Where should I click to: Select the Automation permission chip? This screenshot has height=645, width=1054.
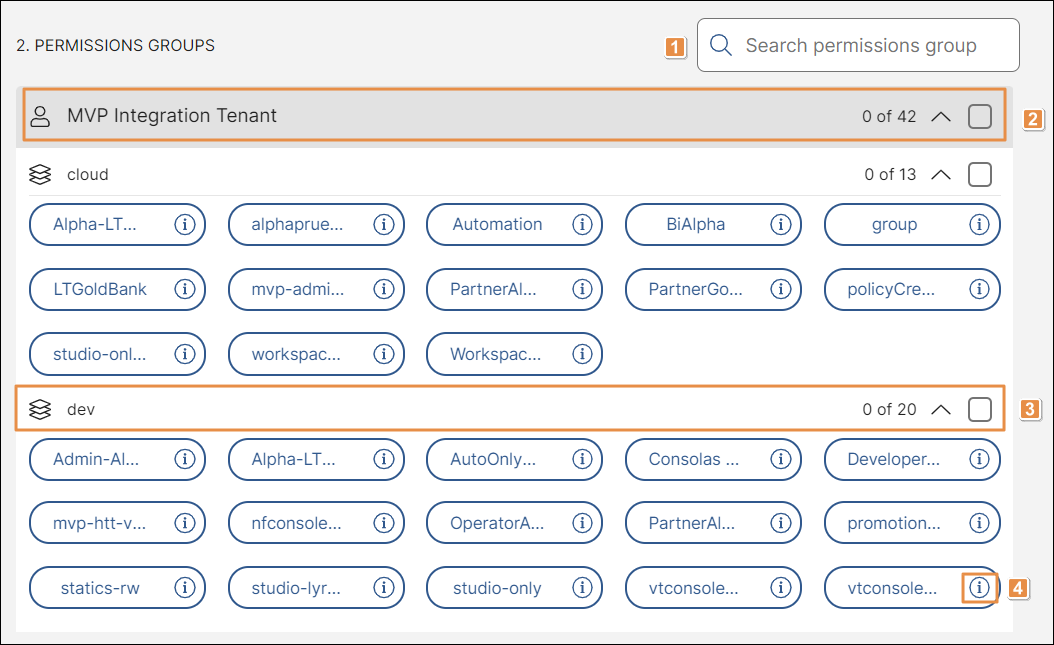coord(496,225)
